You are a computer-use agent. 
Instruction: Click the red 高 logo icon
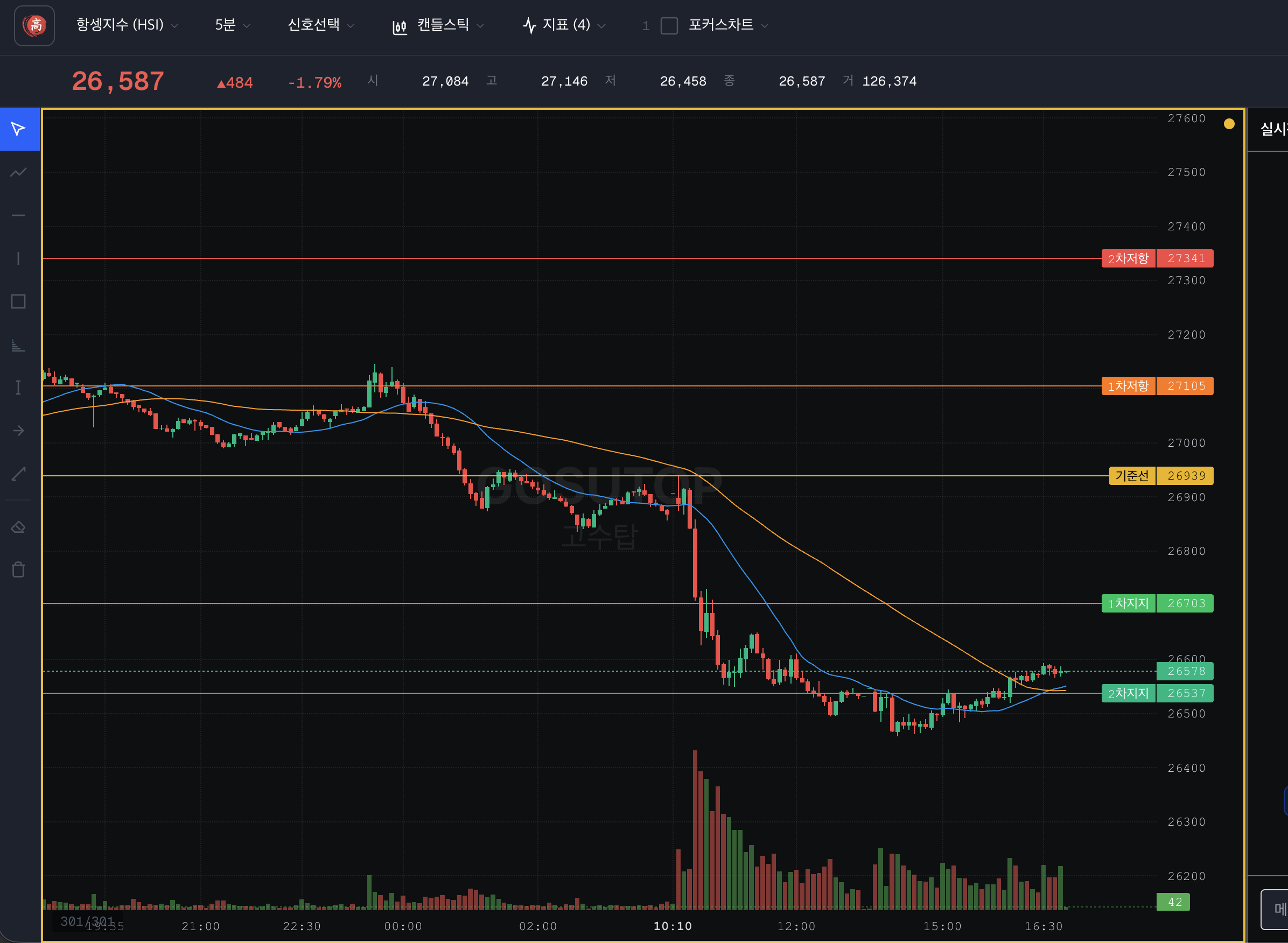[34, 26]
